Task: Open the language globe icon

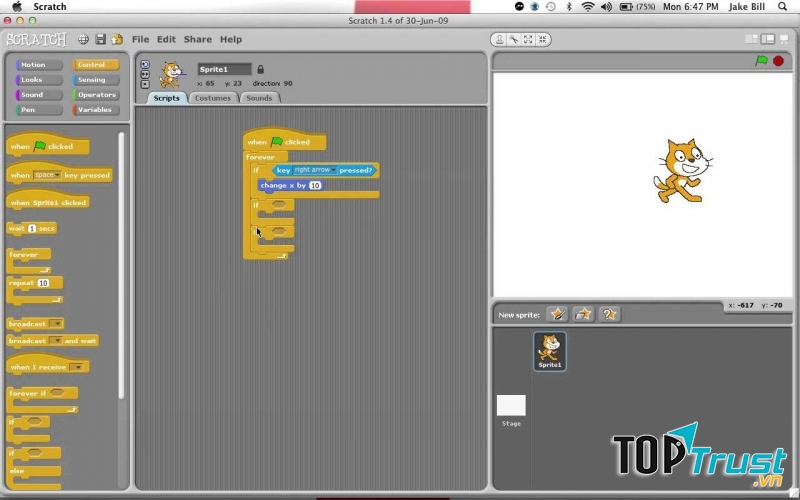Action: point(83,39)
